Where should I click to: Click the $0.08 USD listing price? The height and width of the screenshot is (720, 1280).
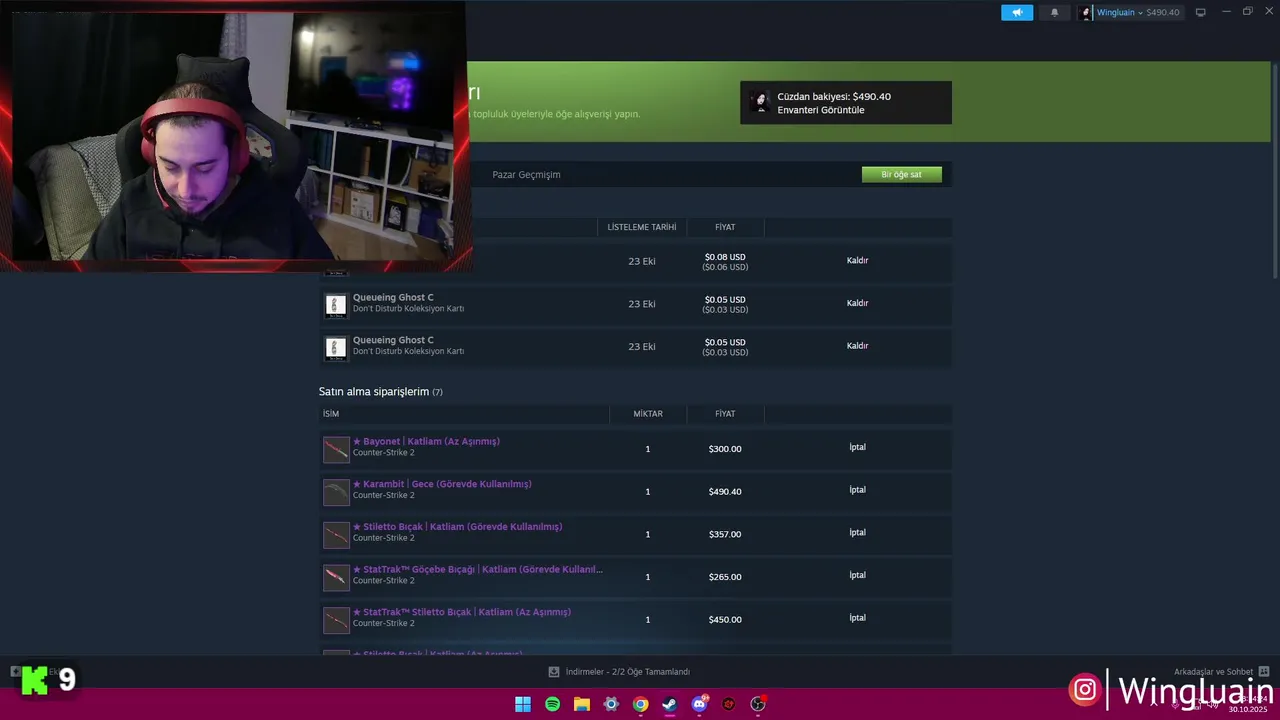pos(725,257)
